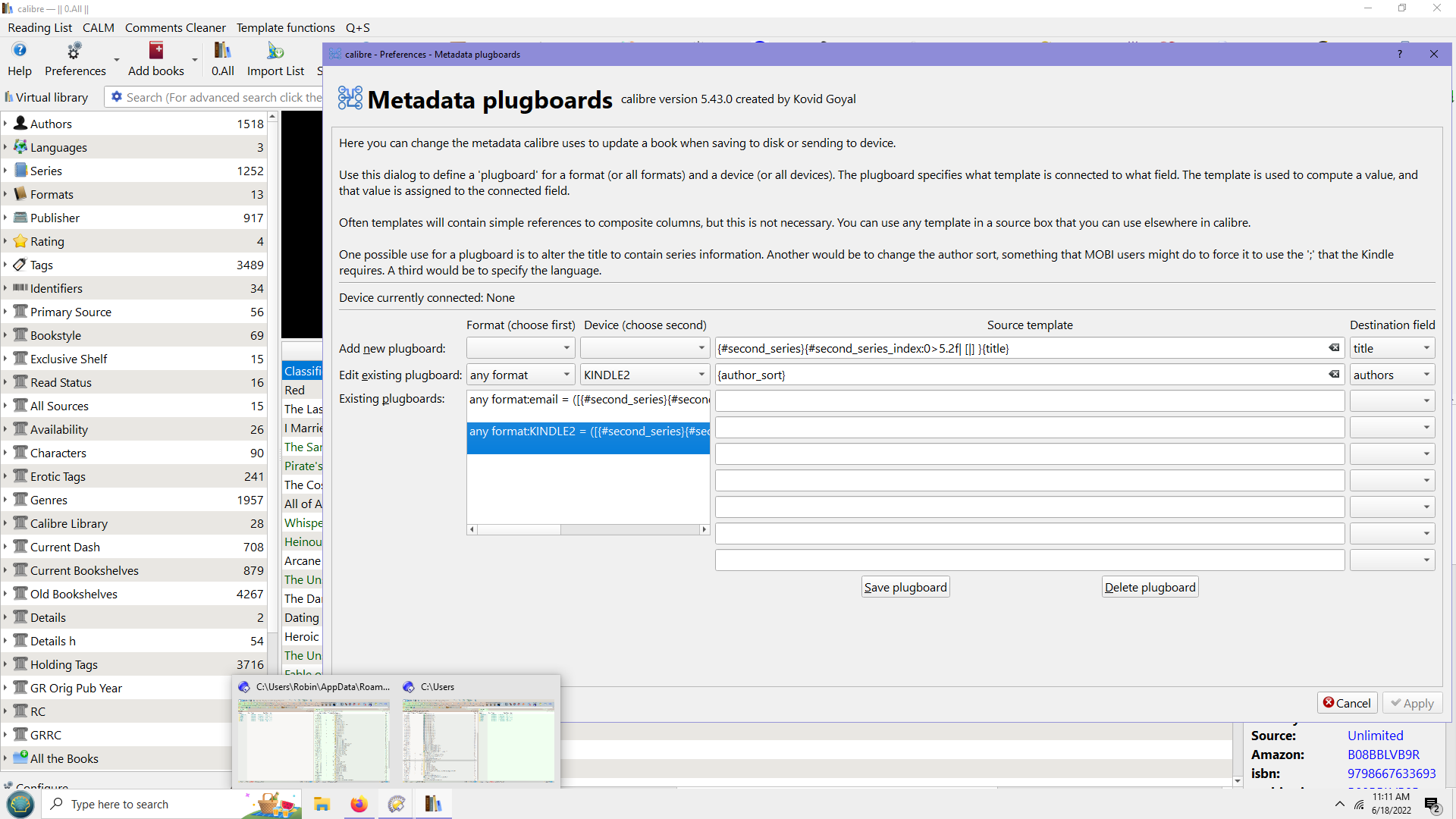Click the Virtual library icon
This screenshot has height=819, width=1456.
point(9,97)
